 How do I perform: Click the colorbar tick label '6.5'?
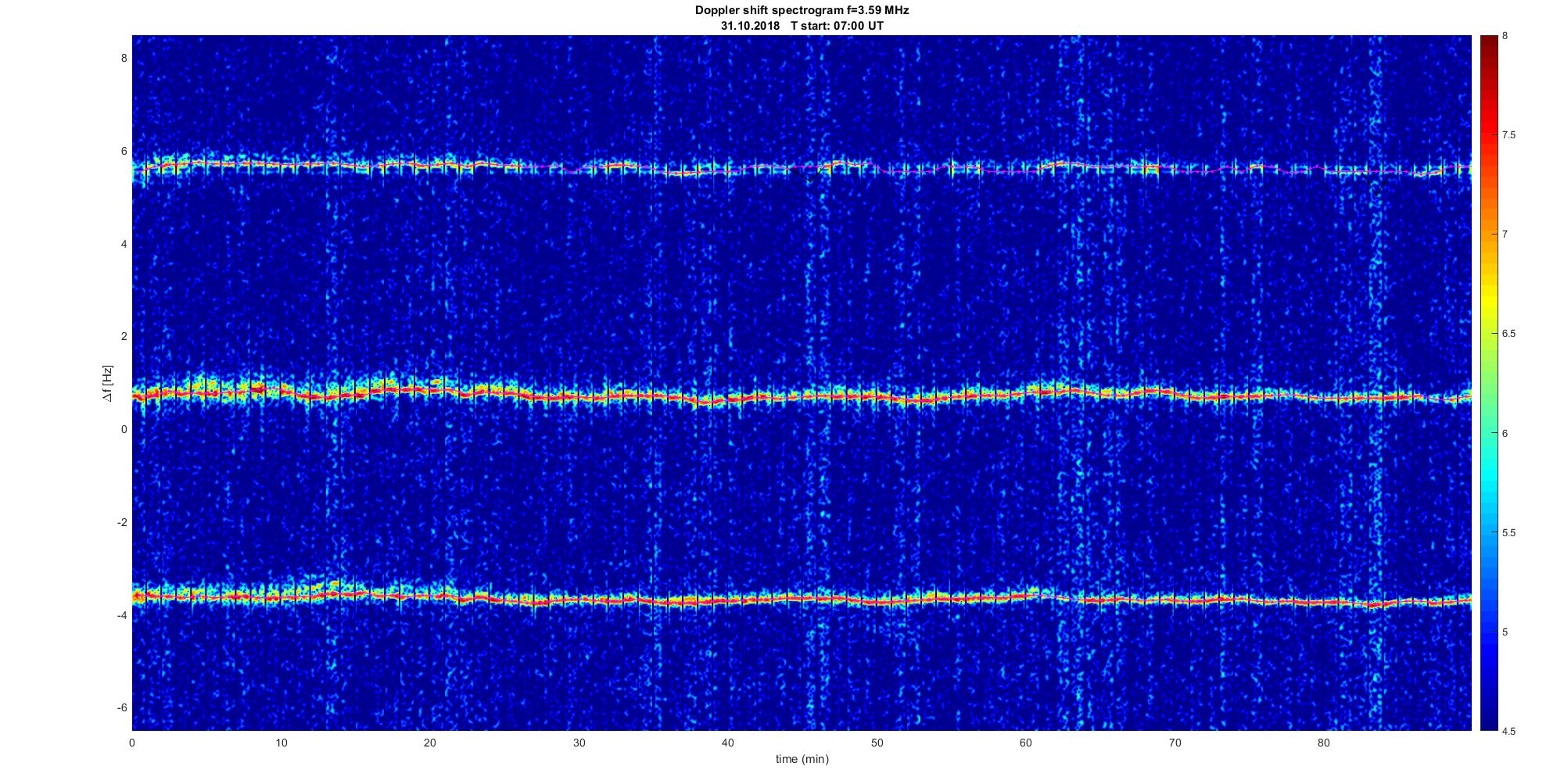coord(1508,334)
